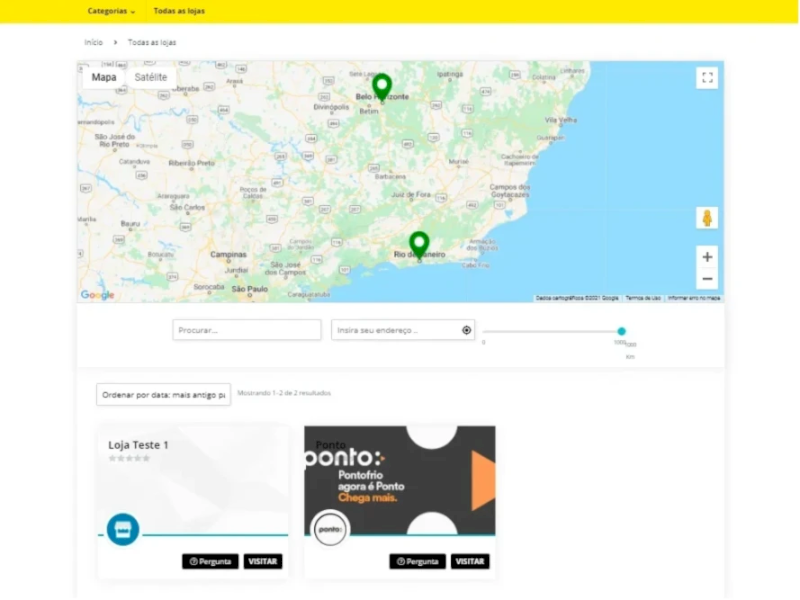Screen dimensions: 800x600
Task: Open the Categorias dropdown menu
Action: coord(111,11)
